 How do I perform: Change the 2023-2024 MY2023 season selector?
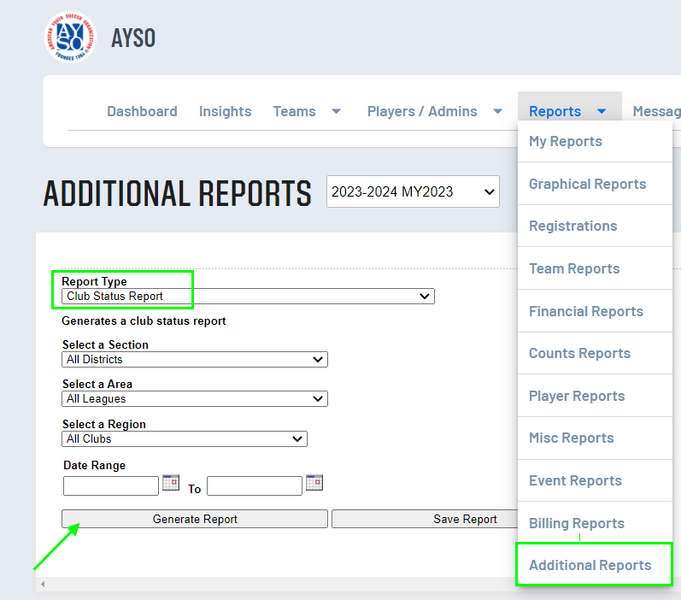412,192
